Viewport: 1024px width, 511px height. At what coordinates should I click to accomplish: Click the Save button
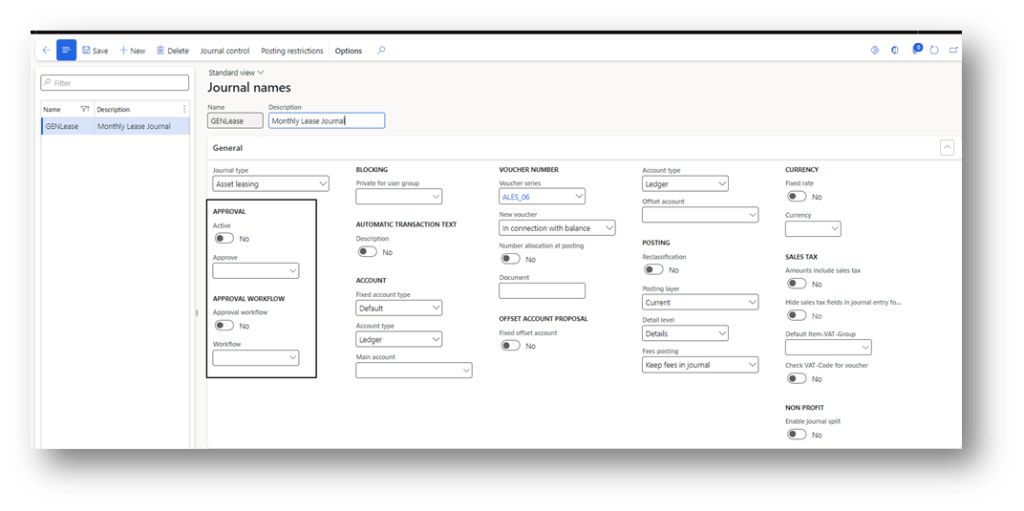(x=95, y=51)
